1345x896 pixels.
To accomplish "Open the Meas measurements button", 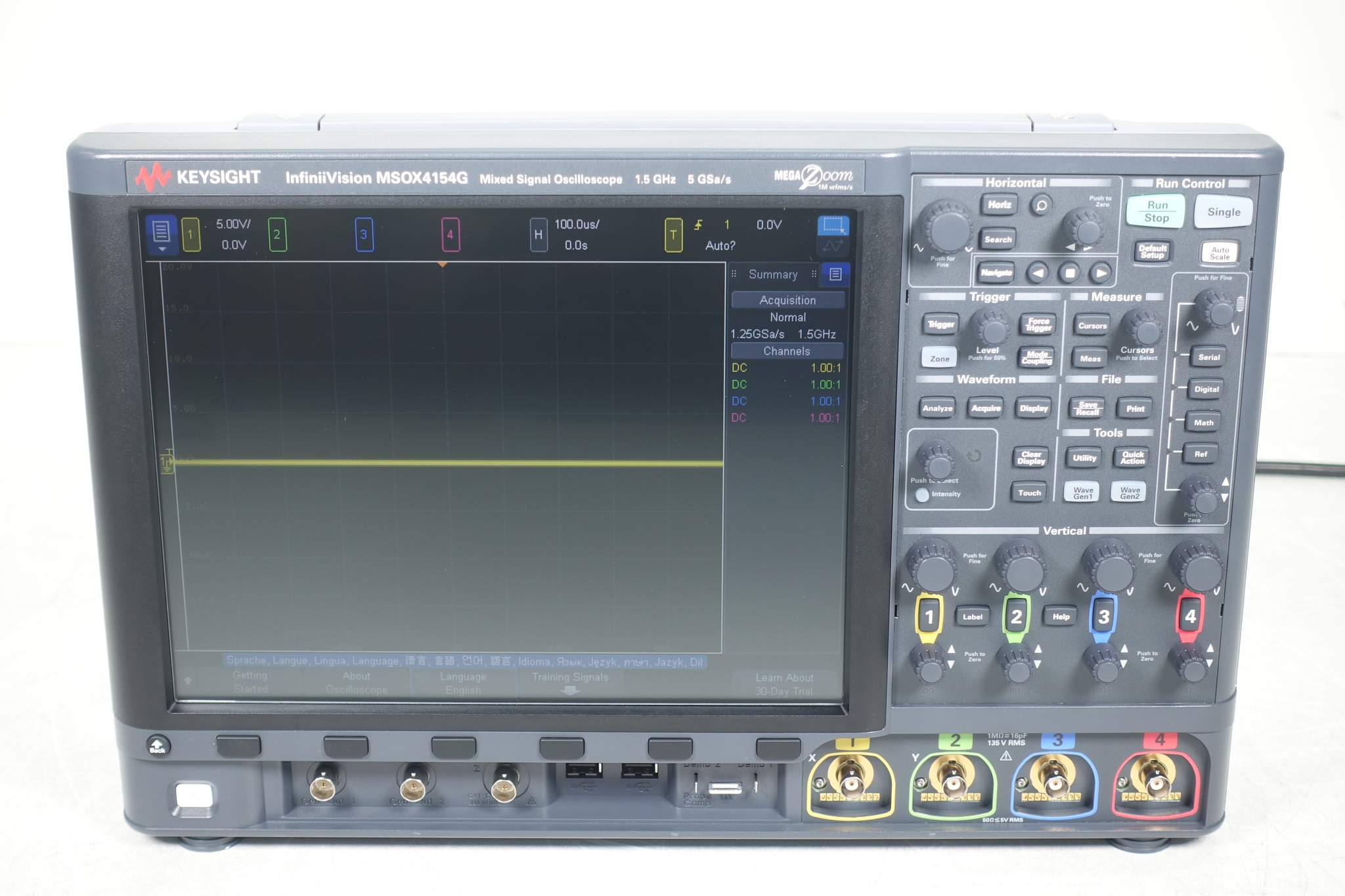I will tap(1090, 358).
